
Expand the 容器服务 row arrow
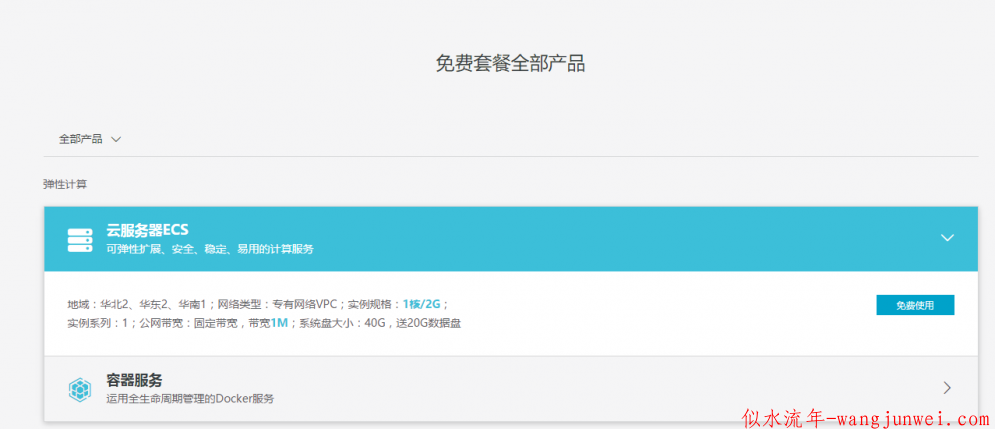tap(947, 388)
